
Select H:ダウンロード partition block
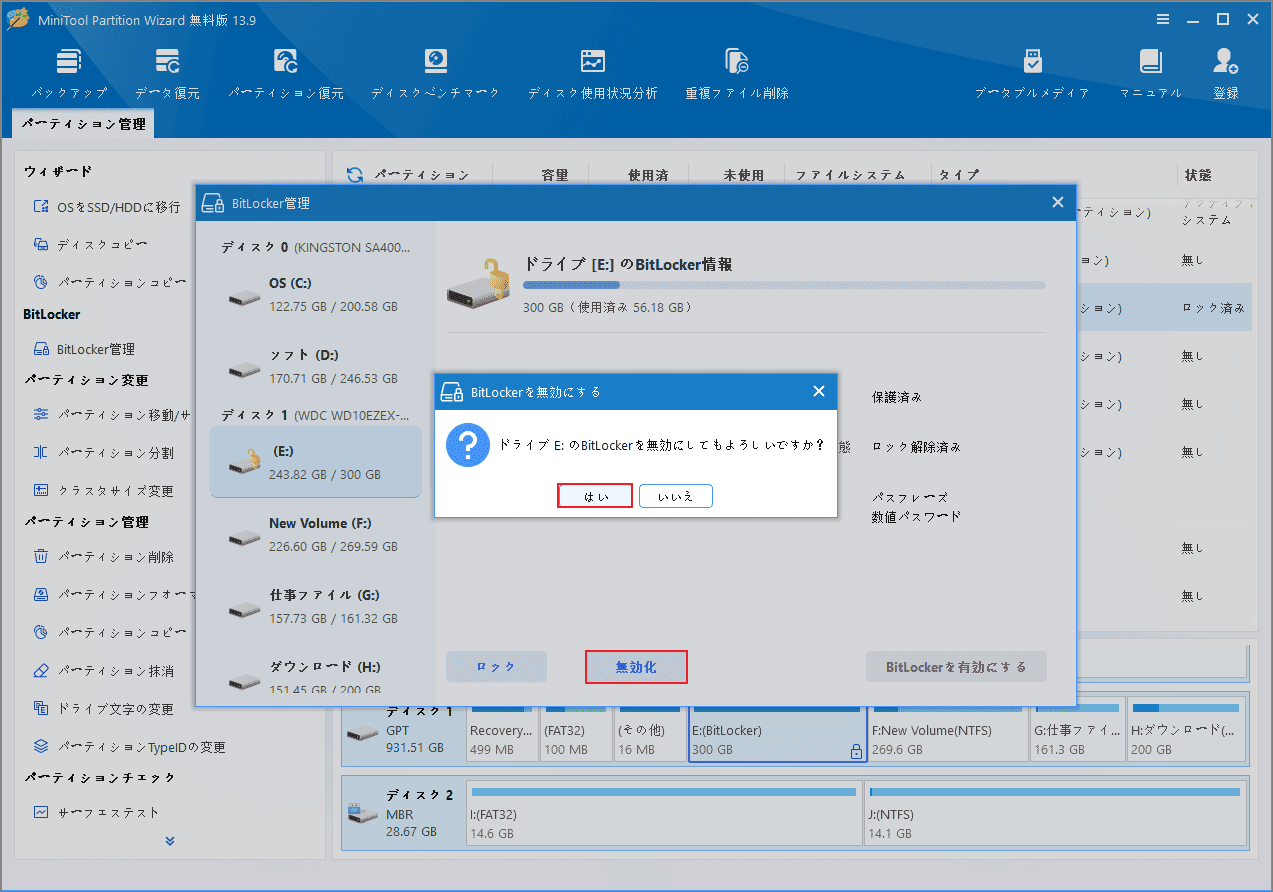[x=1185, y=732]
